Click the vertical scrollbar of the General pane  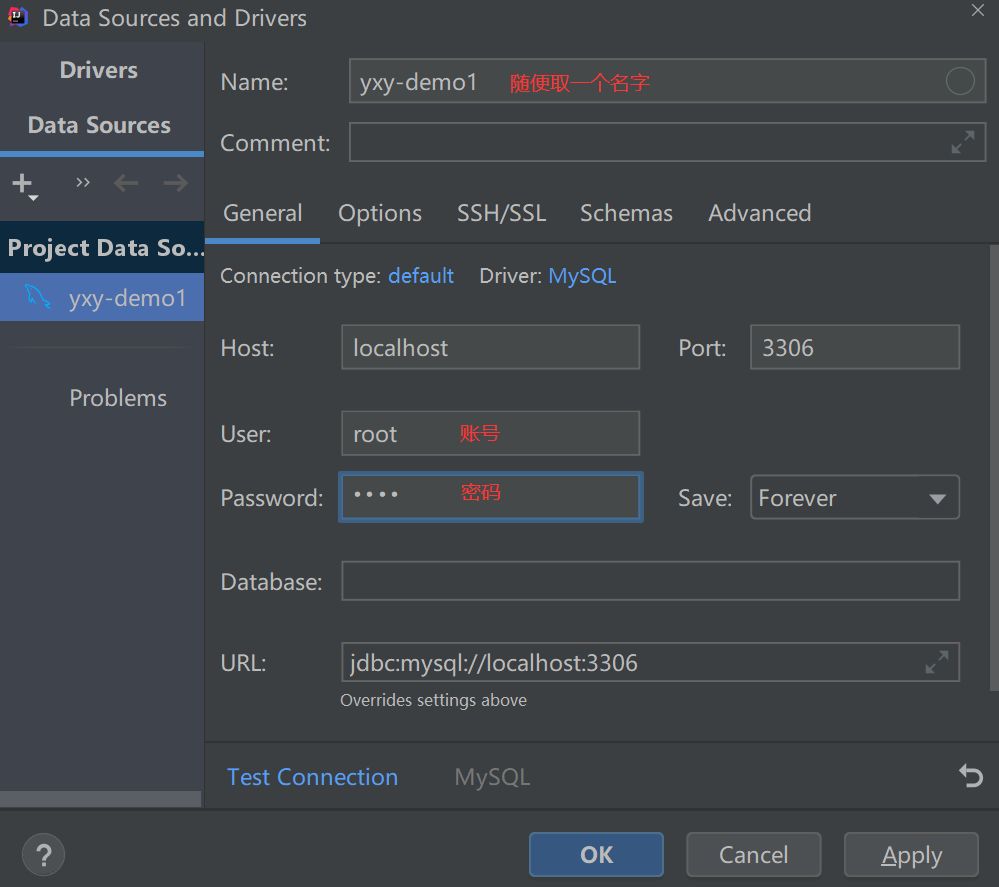pos(994,468)
